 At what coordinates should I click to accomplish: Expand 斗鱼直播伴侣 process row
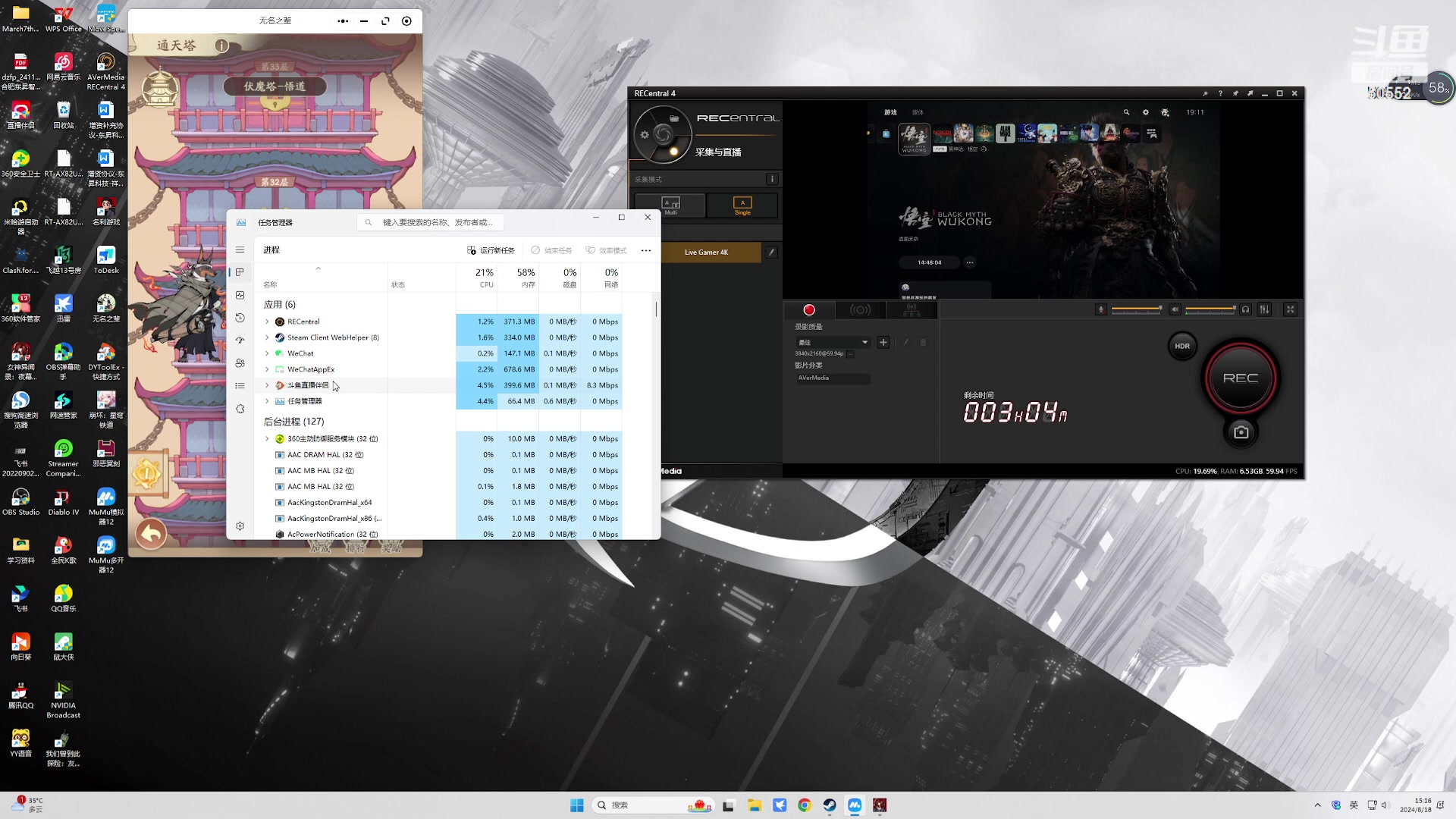tap(267, 385)
